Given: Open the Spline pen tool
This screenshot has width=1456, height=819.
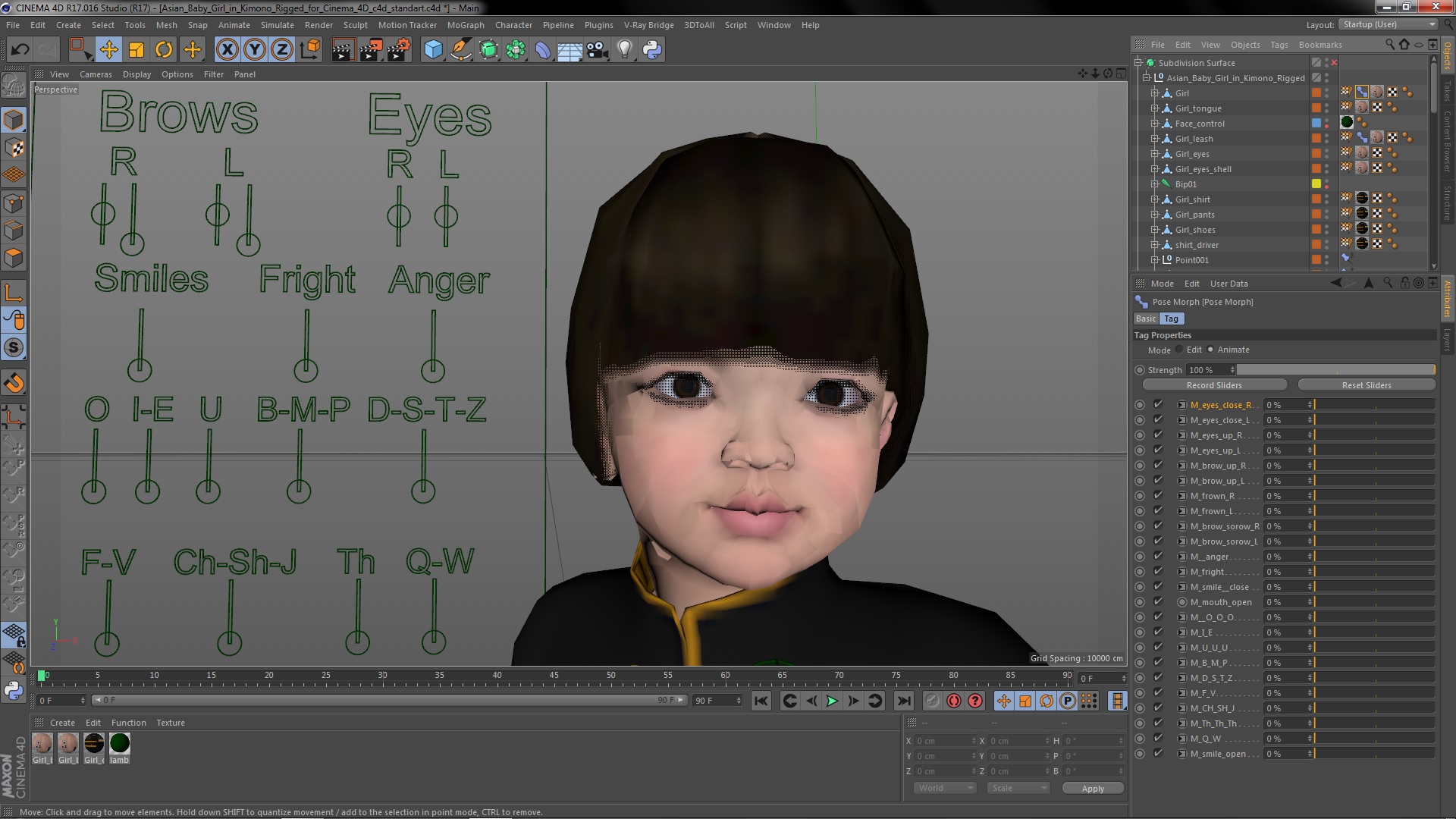Looking at the screenshot, I should pos(460,50).
